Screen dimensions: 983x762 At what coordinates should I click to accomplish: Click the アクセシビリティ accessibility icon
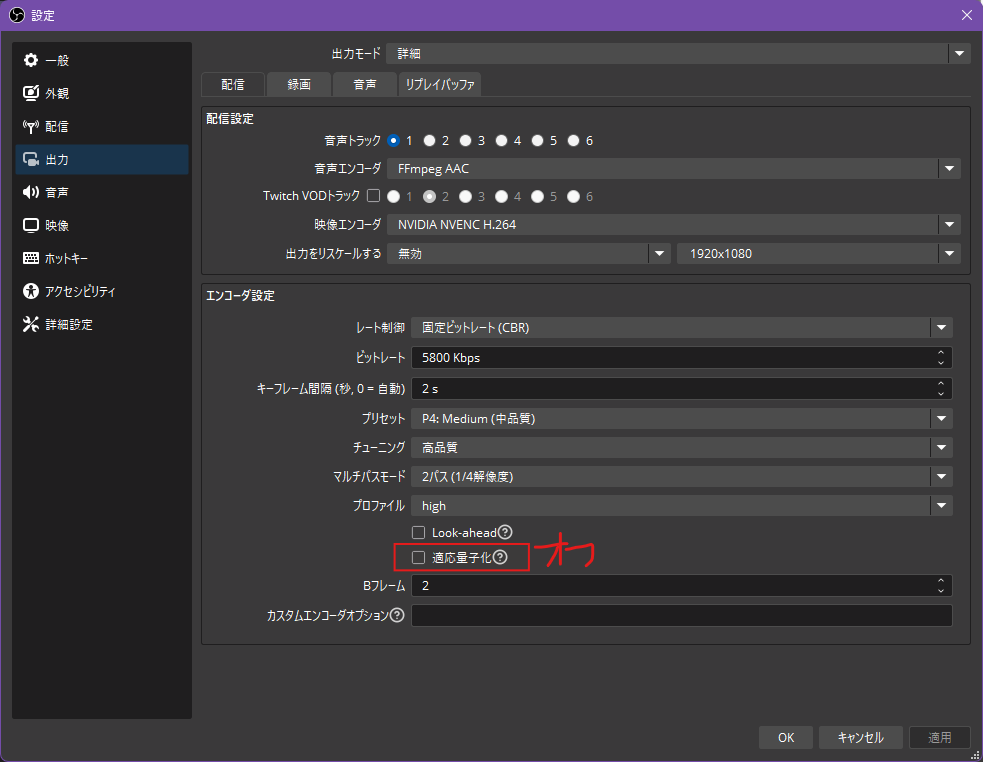31,291
